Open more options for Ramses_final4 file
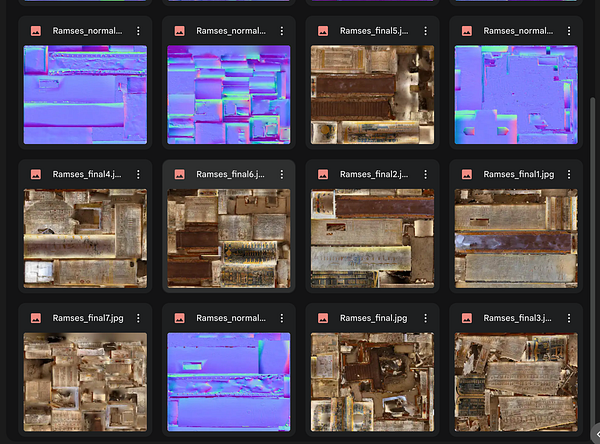This screenshot has height=444, width=600. 138,175
